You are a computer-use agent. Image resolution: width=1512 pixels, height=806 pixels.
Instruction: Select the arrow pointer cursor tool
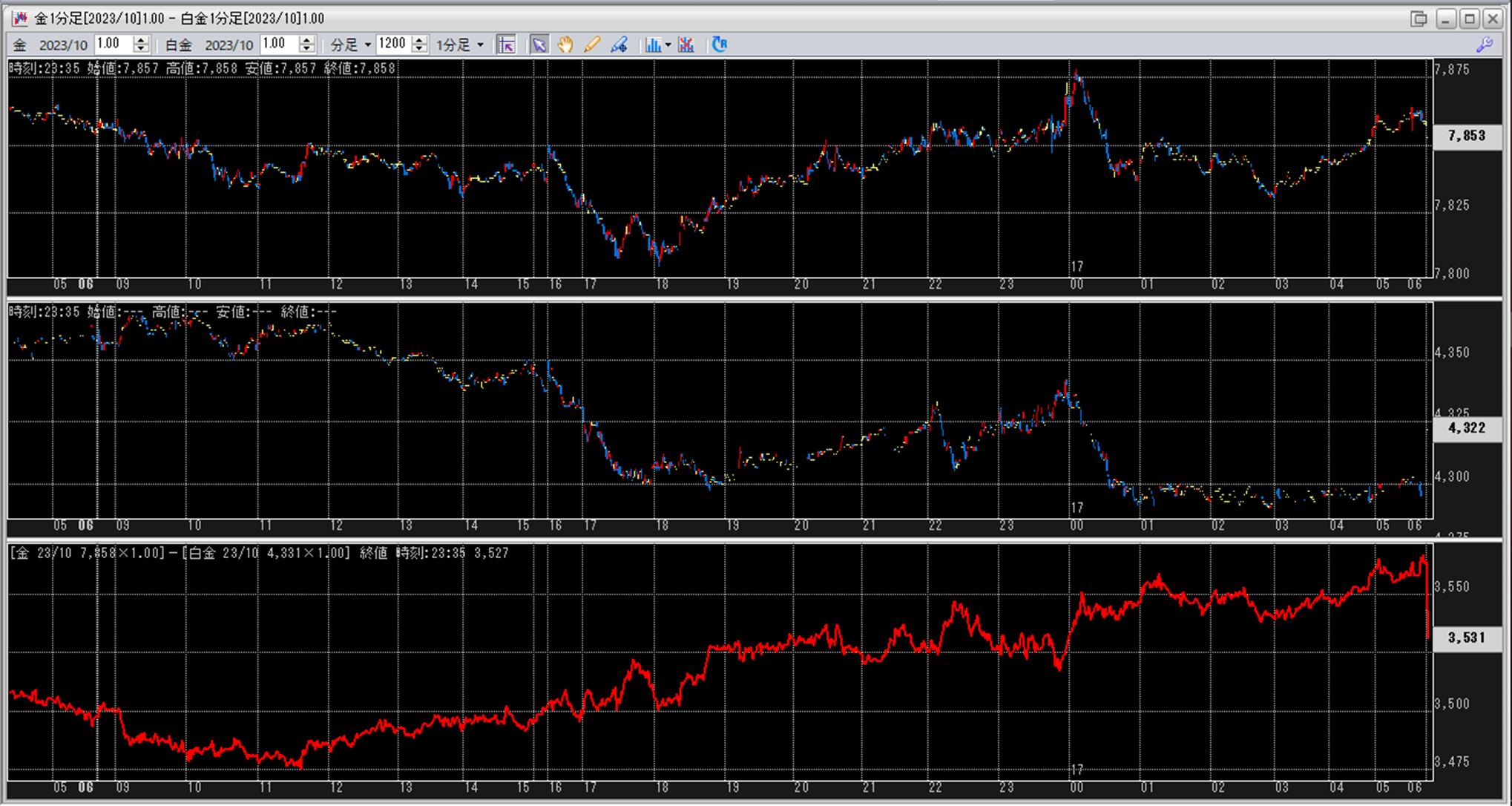coord(539,45)
